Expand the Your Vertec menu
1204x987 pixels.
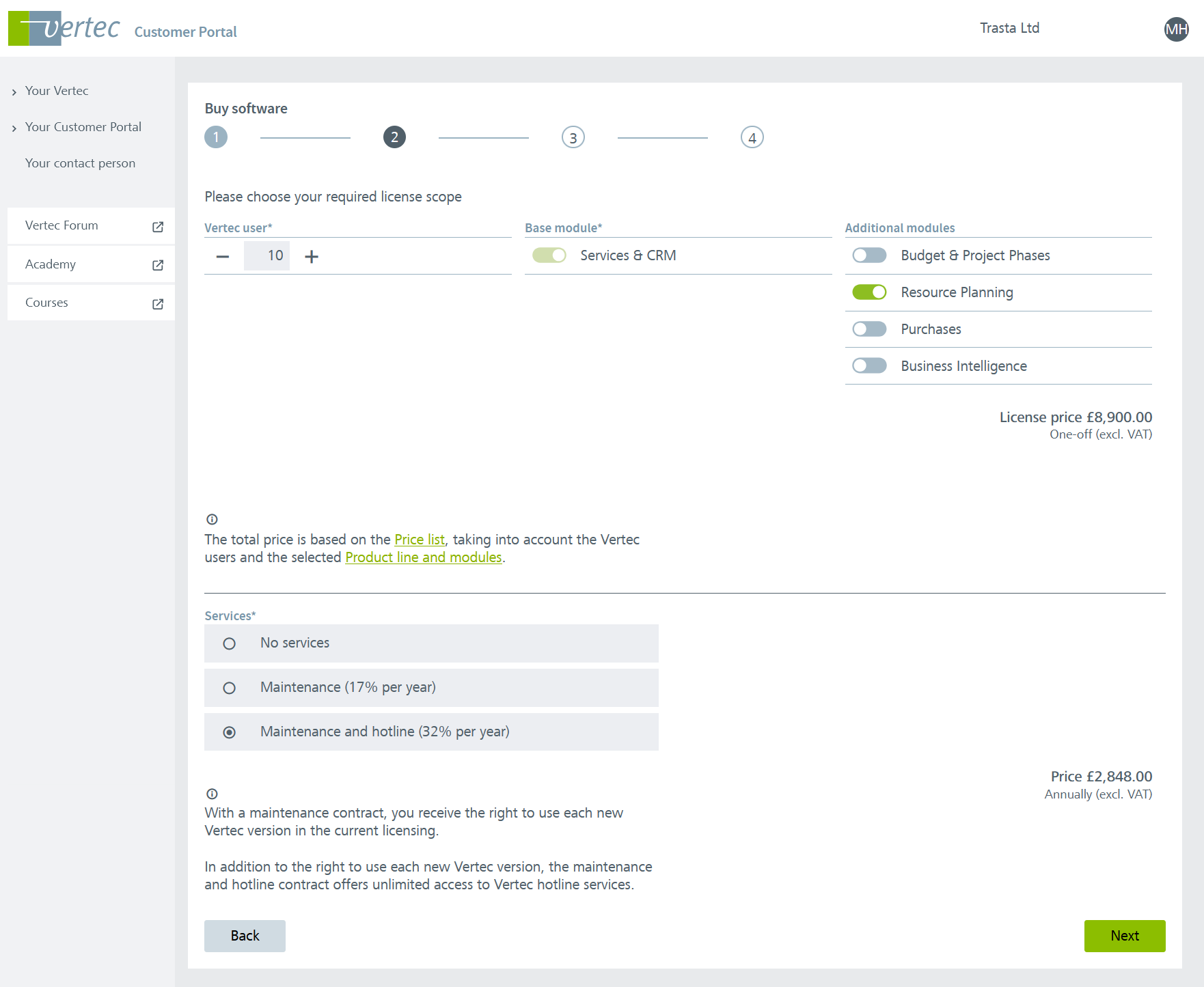(57, 91)
